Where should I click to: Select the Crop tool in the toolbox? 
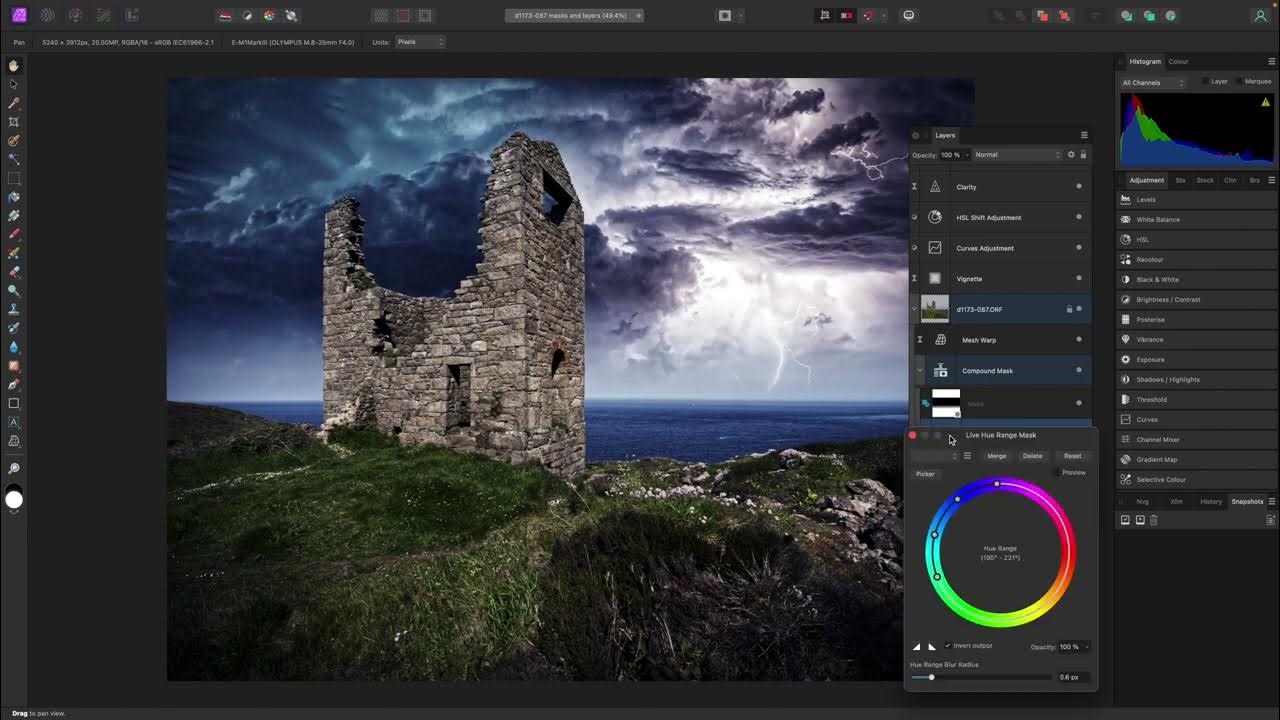click(x=14, y=122)
